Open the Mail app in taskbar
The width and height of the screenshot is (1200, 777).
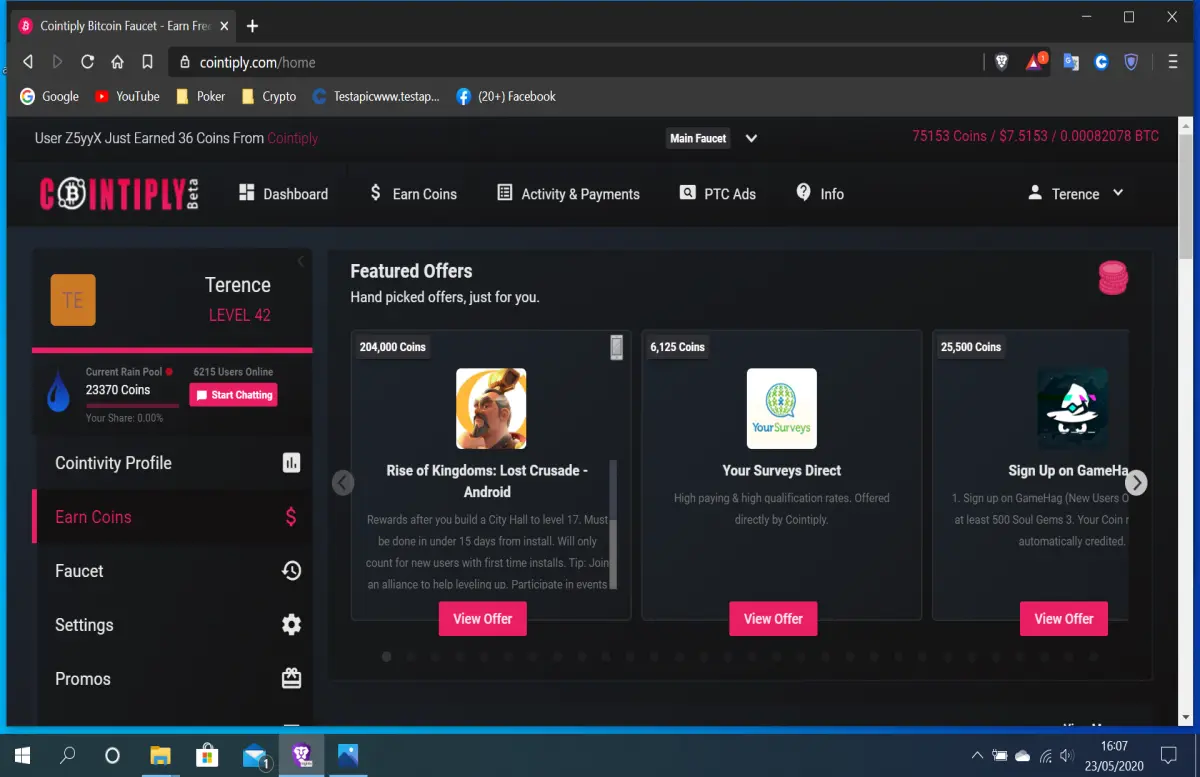255,756
